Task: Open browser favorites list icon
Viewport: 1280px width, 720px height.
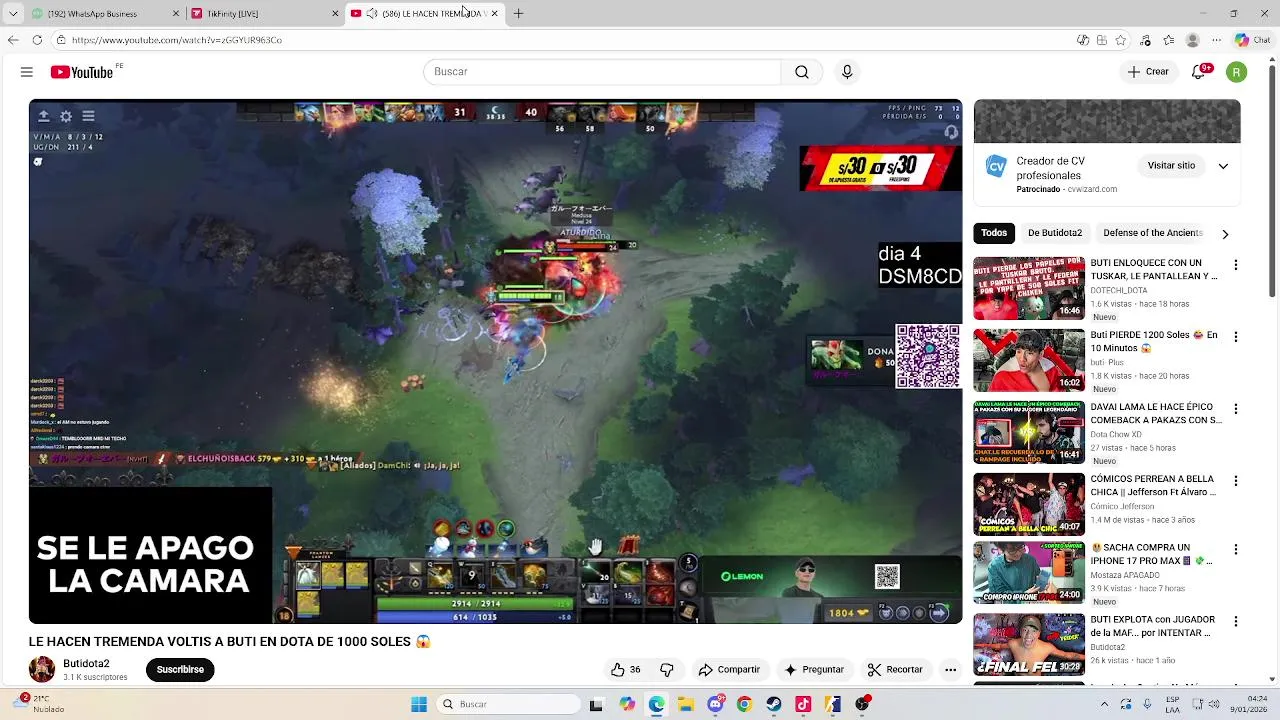Action: [x=1169, y=40]
